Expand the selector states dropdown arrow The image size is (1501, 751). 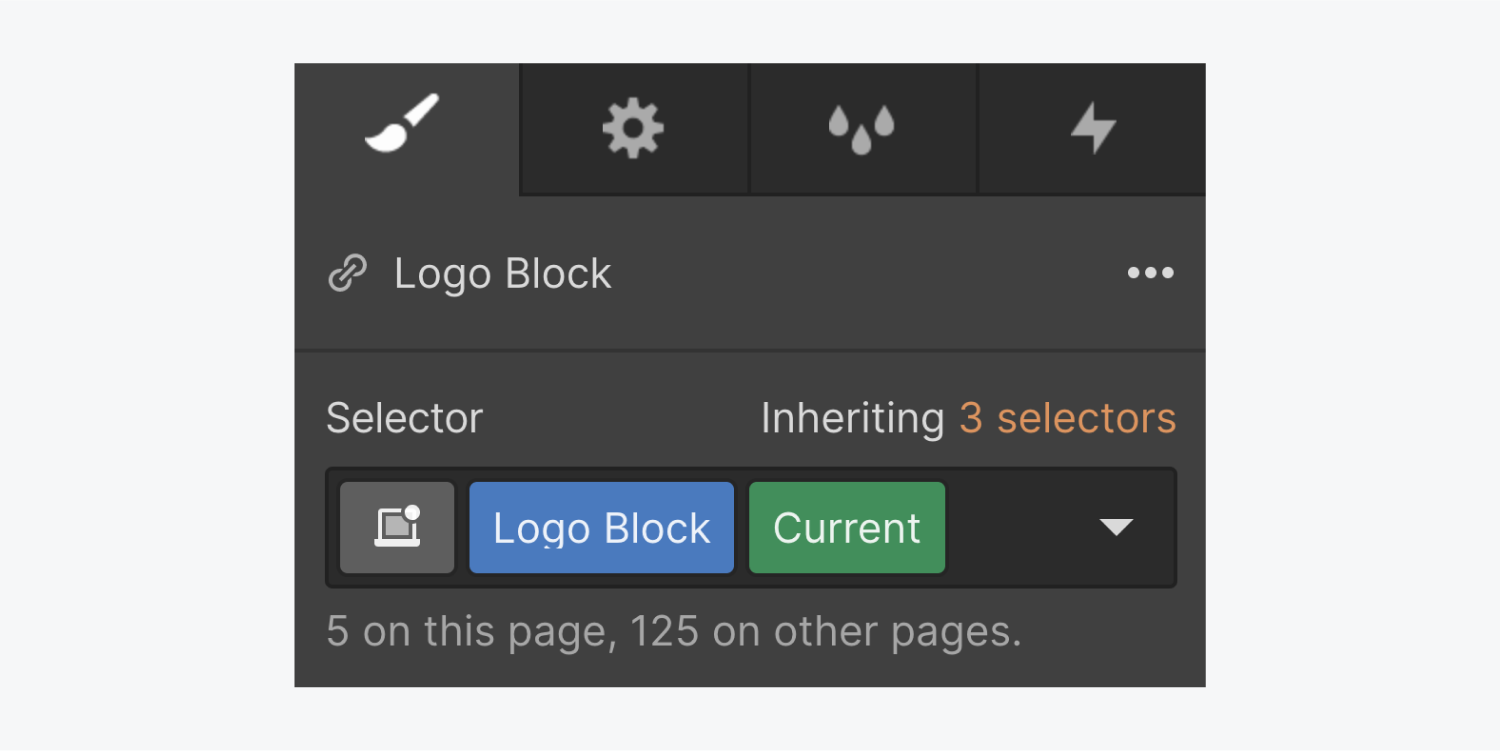coord(1116,527)
